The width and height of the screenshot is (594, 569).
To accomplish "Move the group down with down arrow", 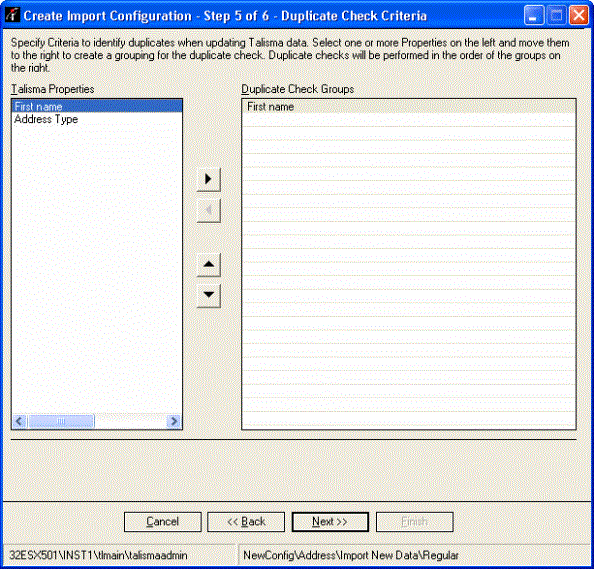I will click(x=209, y=295).
